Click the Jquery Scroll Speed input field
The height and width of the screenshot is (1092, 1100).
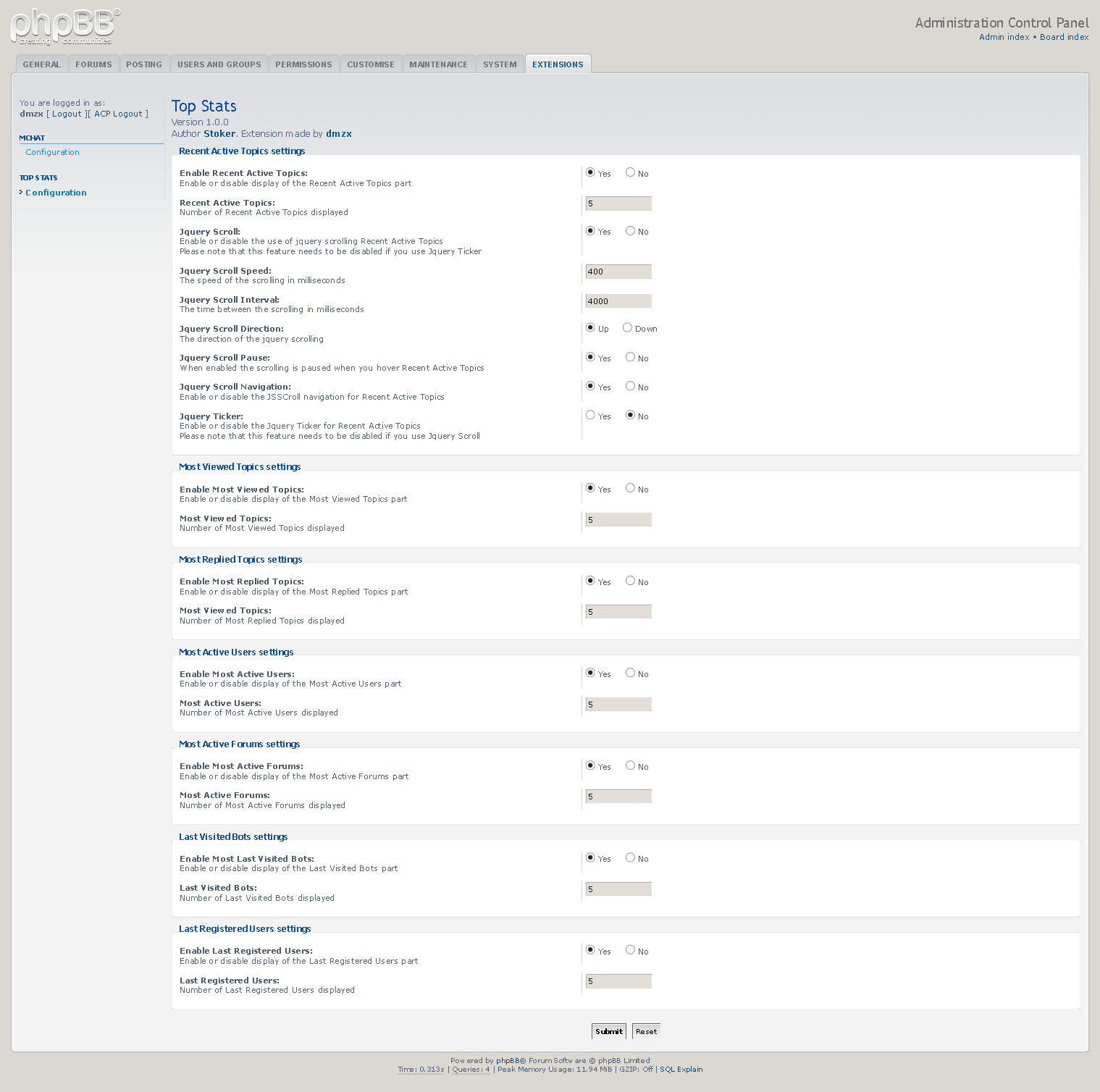click(x=618, y=271)
